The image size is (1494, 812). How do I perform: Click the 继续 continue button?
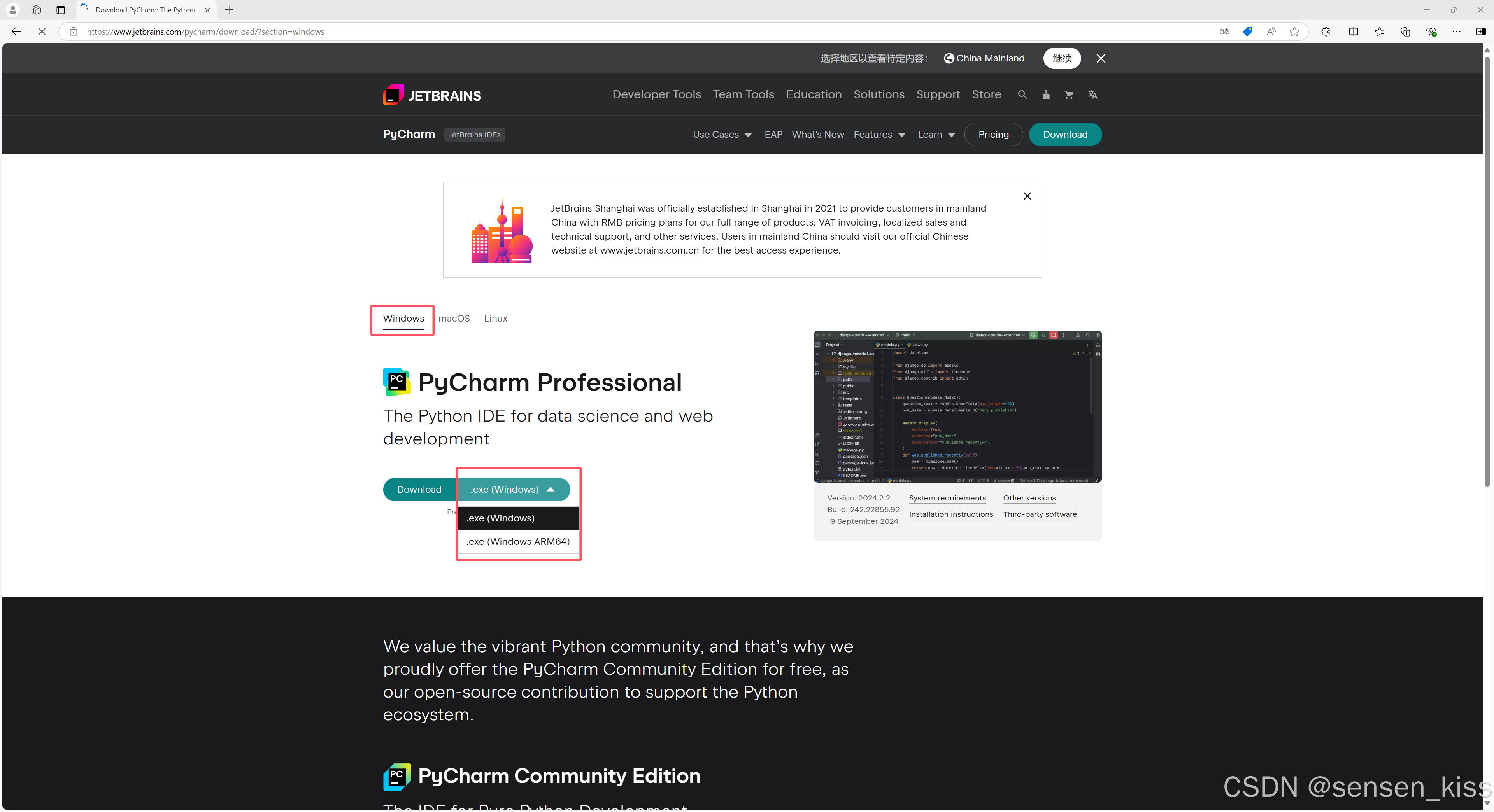click(x=1062, y=58)
